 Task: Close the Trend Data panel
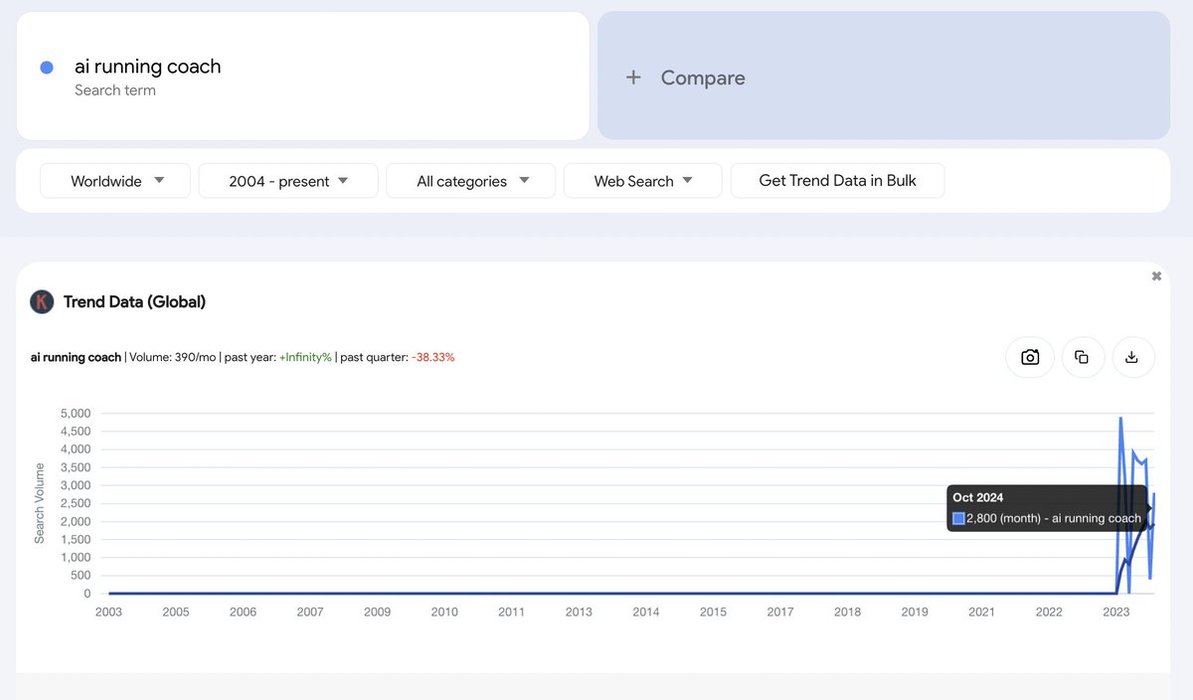(x=1156, y=276)
